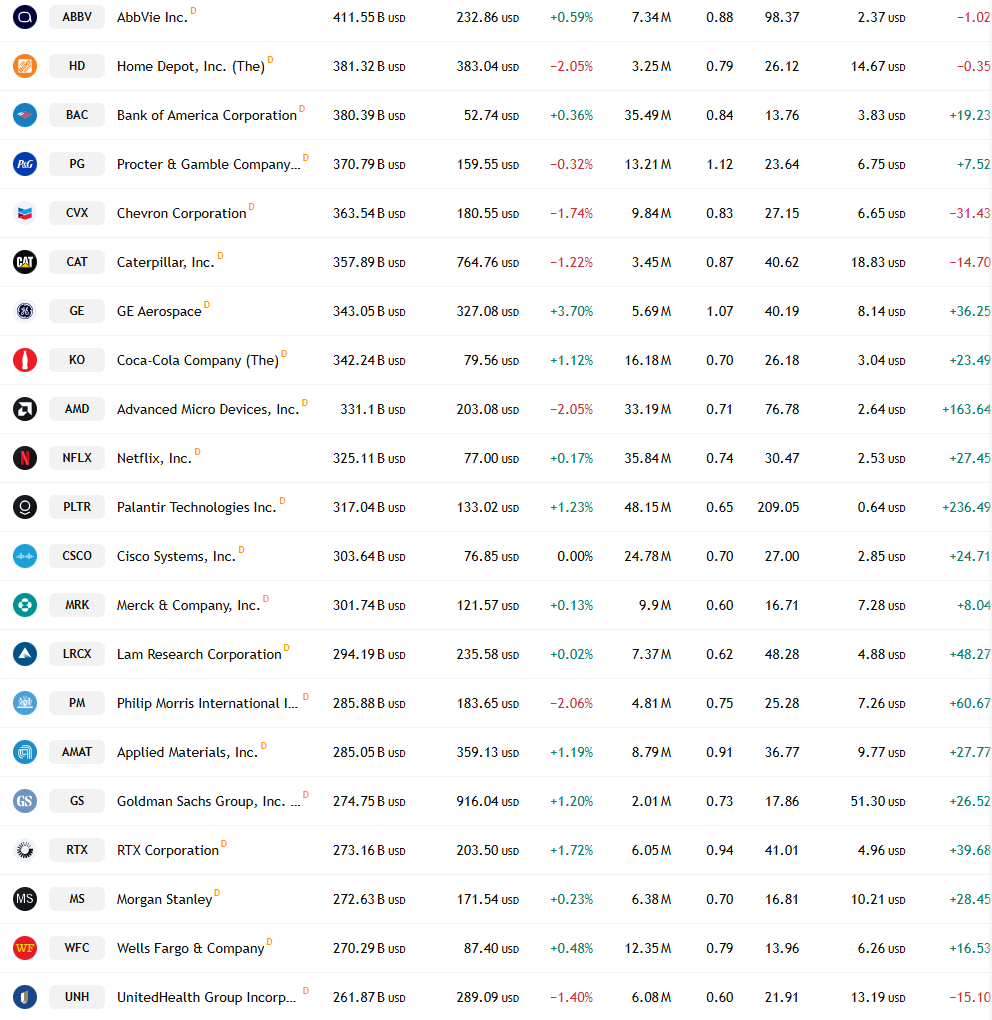Image resolution: width=992 pixels, height=1020 pixels.
Task: Click Lam Research EPS 4.88 USD
Action: click(881, 654)
